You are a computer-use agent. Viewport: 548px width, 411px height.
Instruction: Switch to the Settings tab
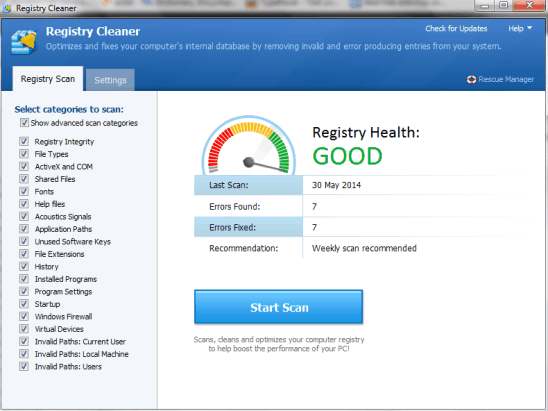[110, 80]
